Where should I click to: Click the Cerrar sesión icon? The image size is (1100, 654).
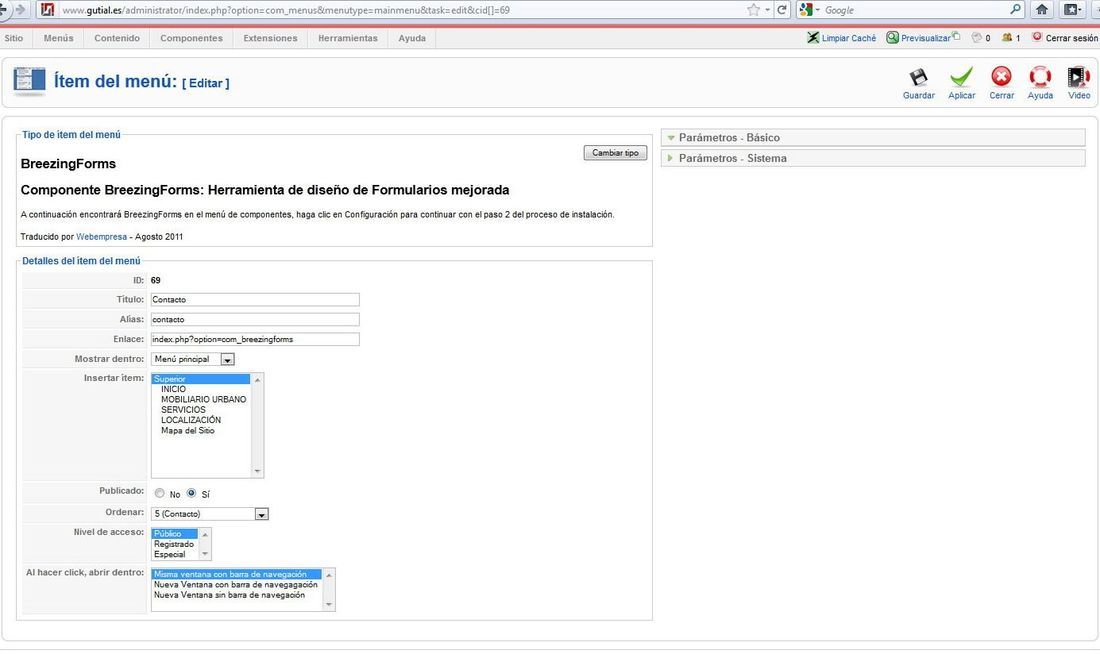tap(1037, 37)
